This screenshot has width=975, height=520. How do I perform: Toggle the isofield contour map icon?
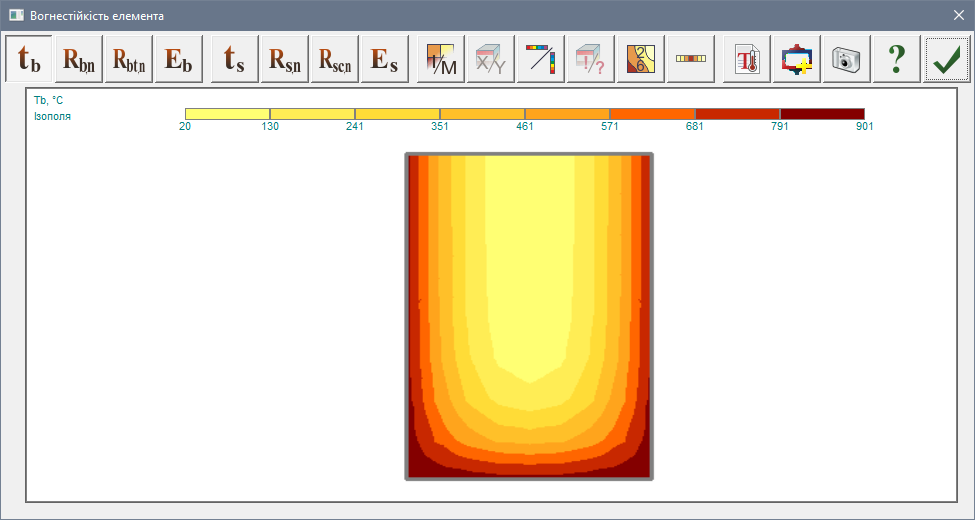(641, 59)
